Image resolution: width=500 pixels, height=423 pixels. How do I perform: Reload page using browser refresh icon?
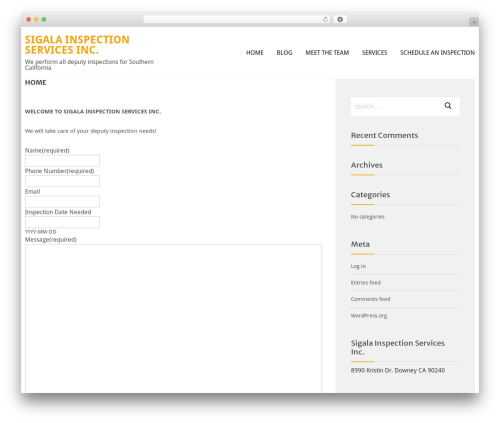click(x=325, y=20)
